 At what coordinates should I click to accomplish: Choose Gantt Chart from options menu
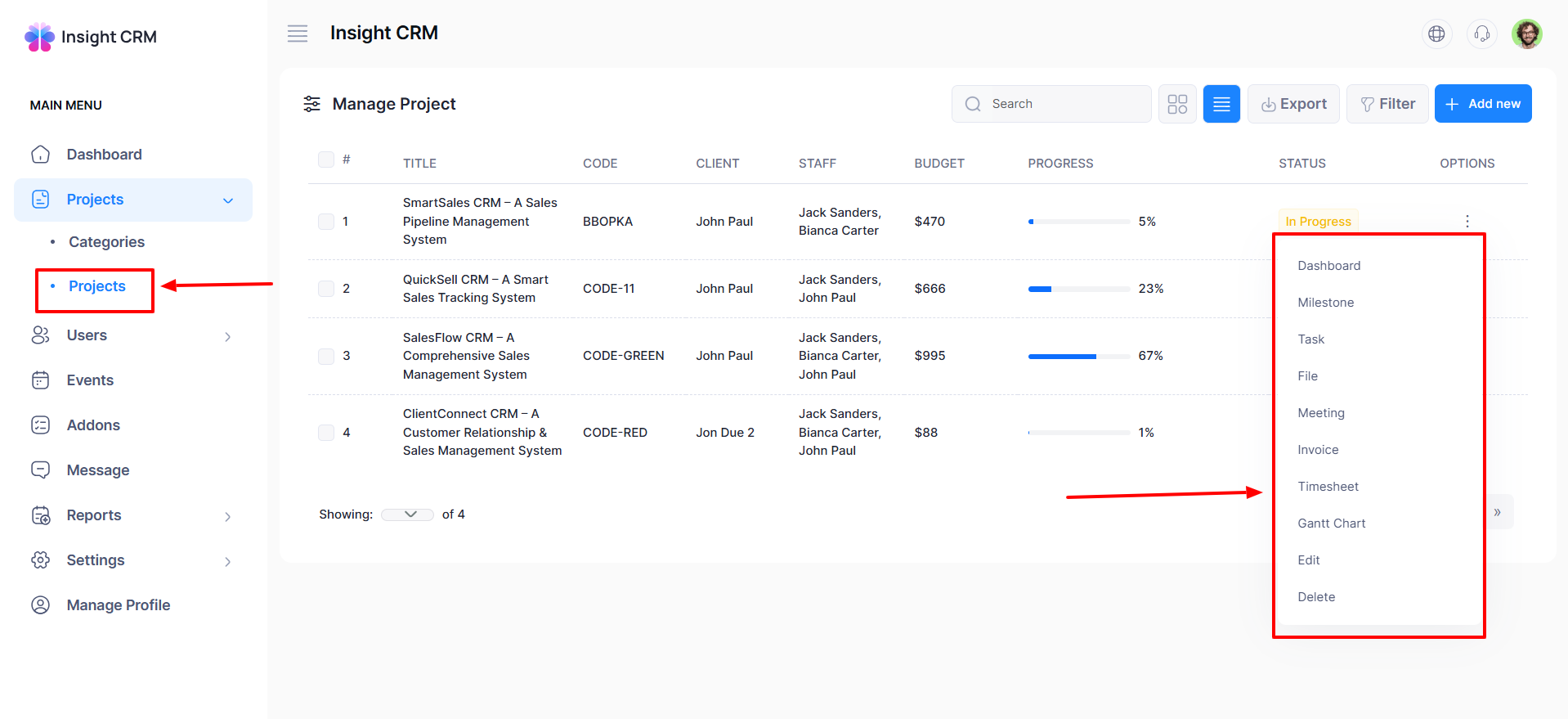1331,524
